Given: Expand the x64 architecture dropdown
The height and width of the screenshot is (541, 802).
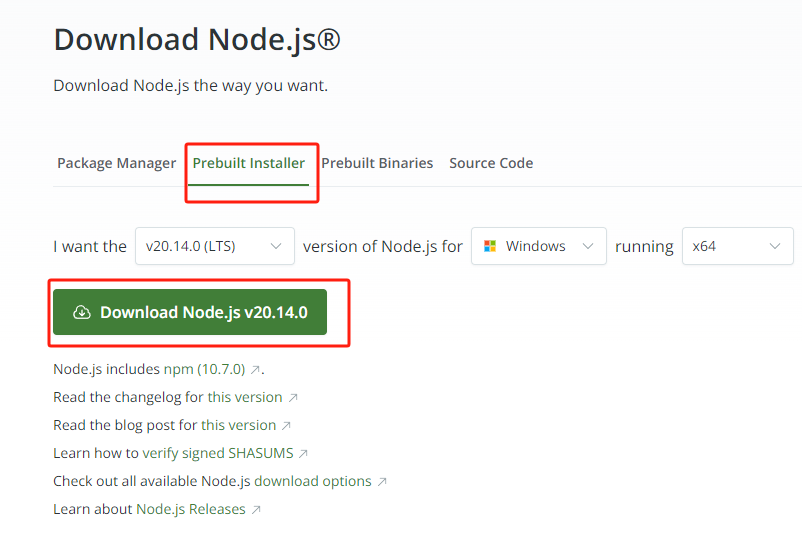Looking at the screenshot, I should tap(736, 246).
